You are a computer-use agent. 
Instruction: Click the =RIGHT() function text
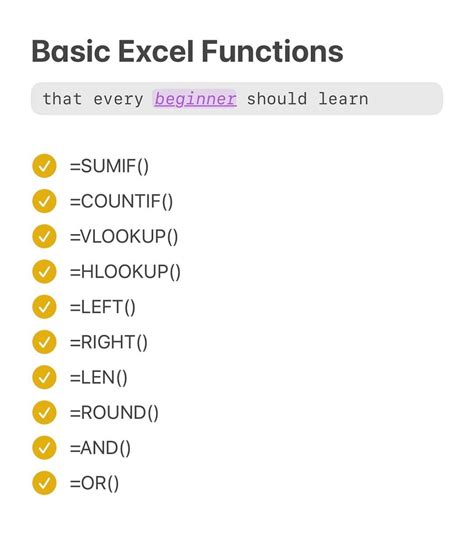tap(108, 342)
